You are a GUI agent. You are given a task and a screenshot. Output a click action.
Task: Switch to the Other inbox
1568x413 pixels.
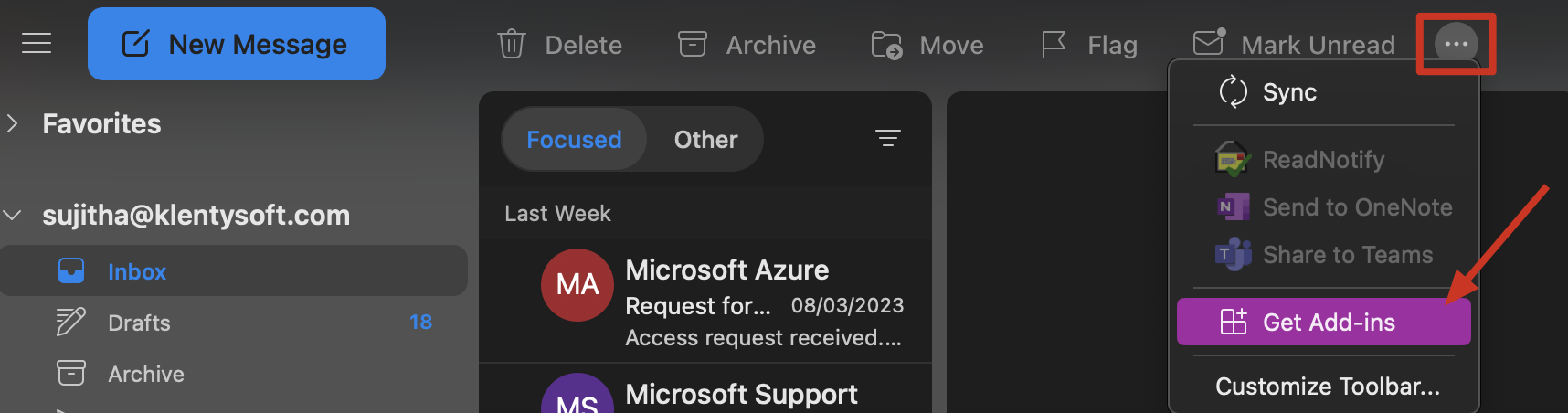click(x=705, y=139)
